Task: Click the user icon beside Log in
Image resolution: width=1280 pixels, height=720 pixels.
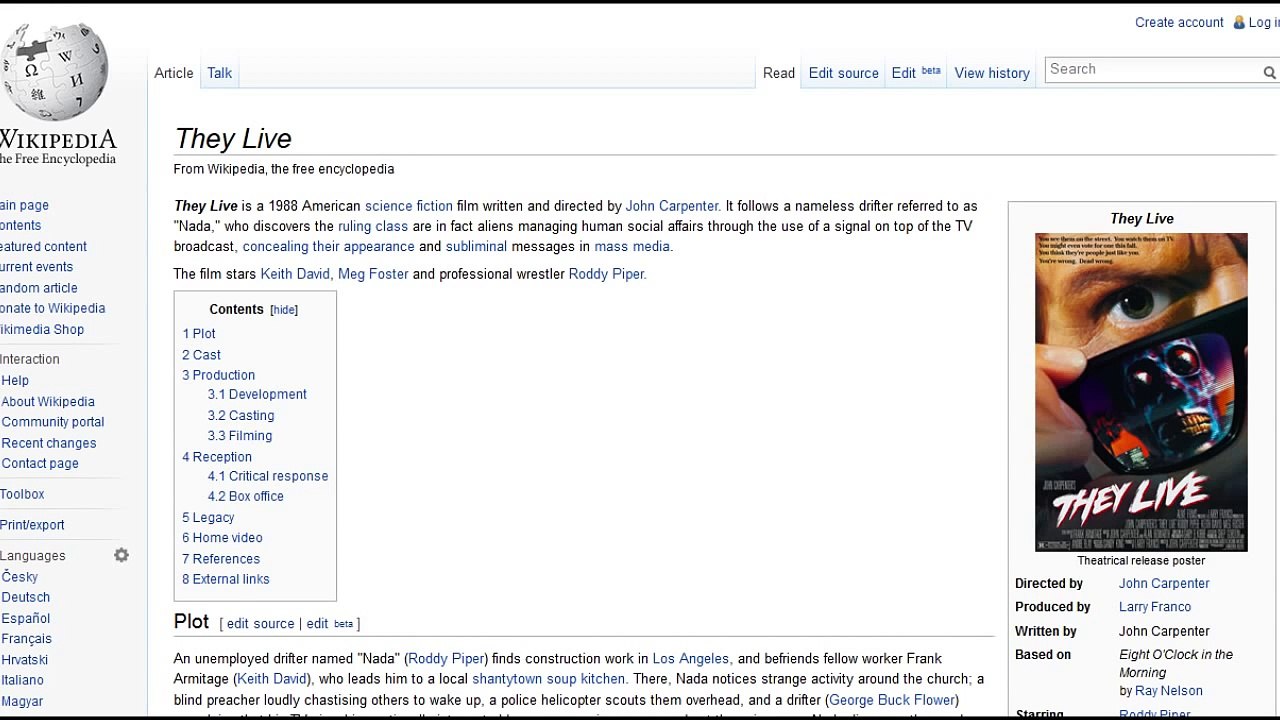Action: tap(1239, 22)
